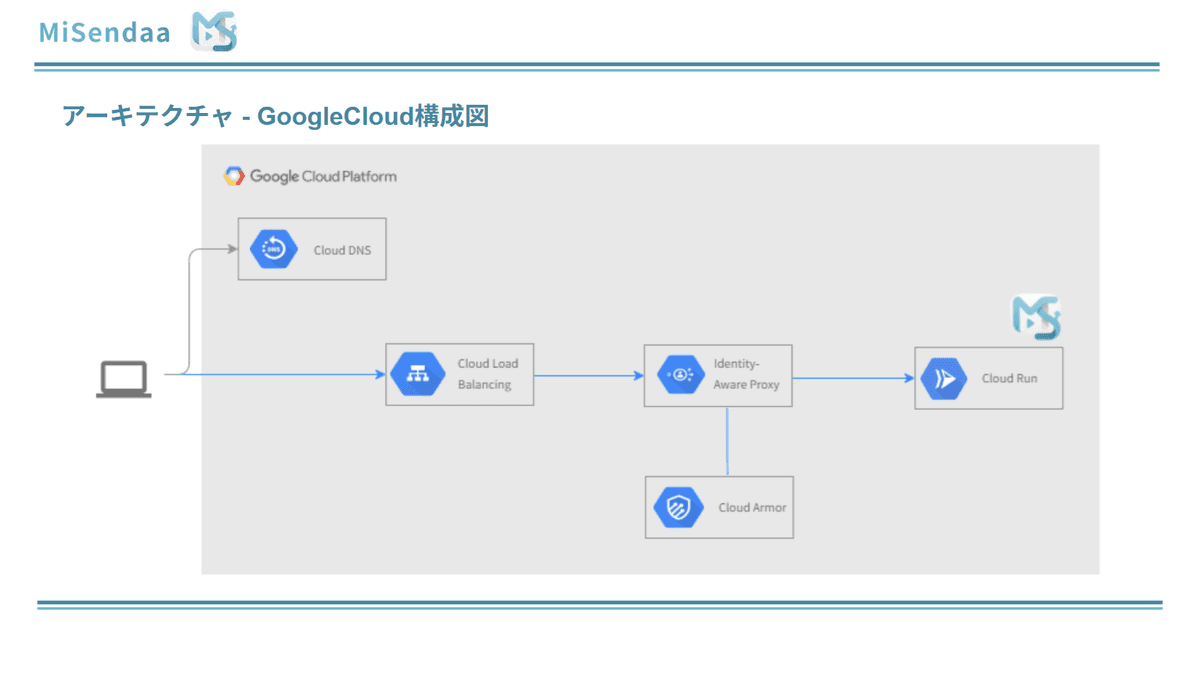The height and width of the screenshot is (673, 1200).
Task: Click the "Cloud Load Balancing" text label
Action: pyautogui.click(x=488, y=374)
